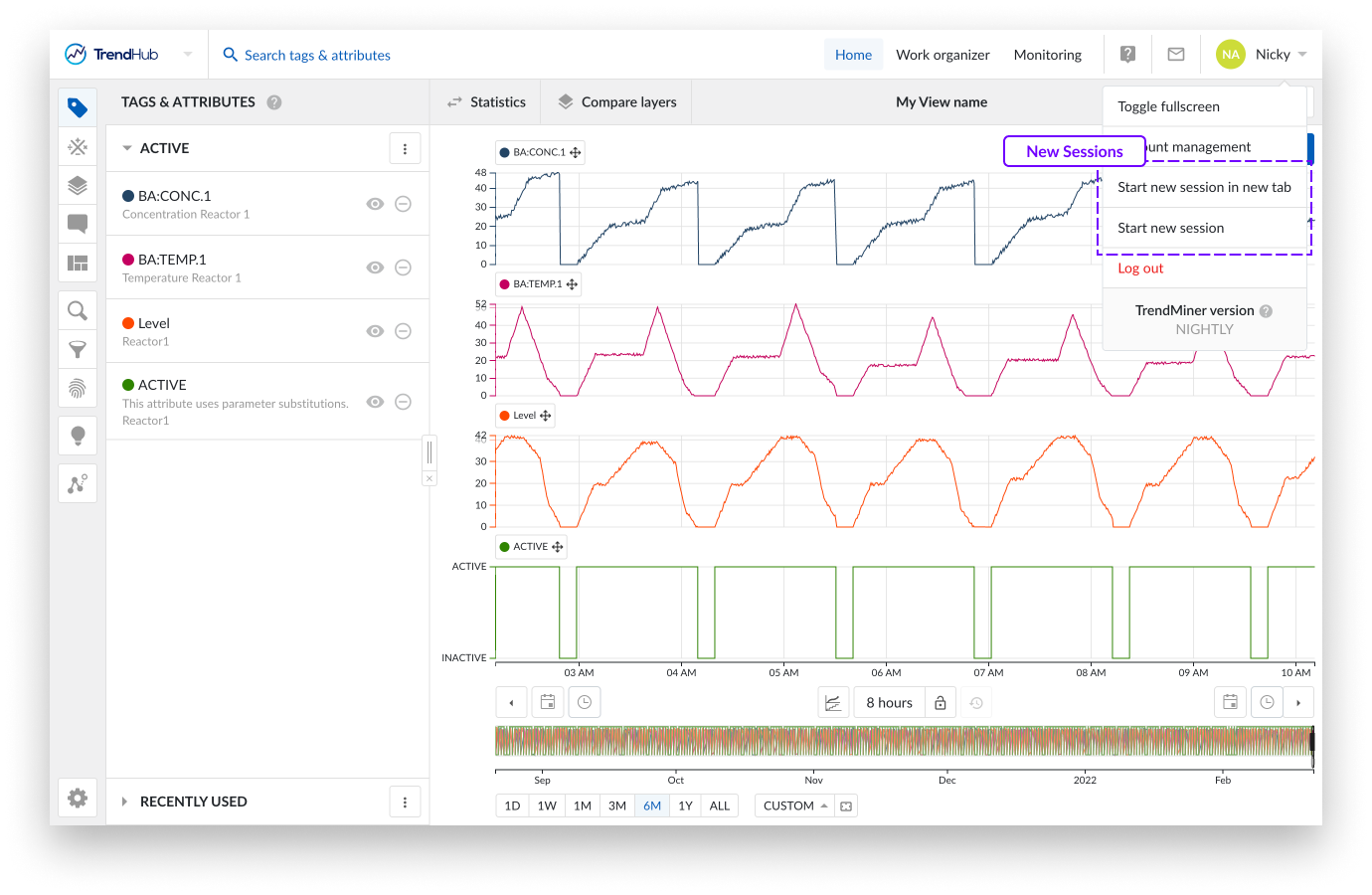Select Start new session in new tab
Image resolution: width=1372 pixels, height=895 pixels.
pos(1204,187)
